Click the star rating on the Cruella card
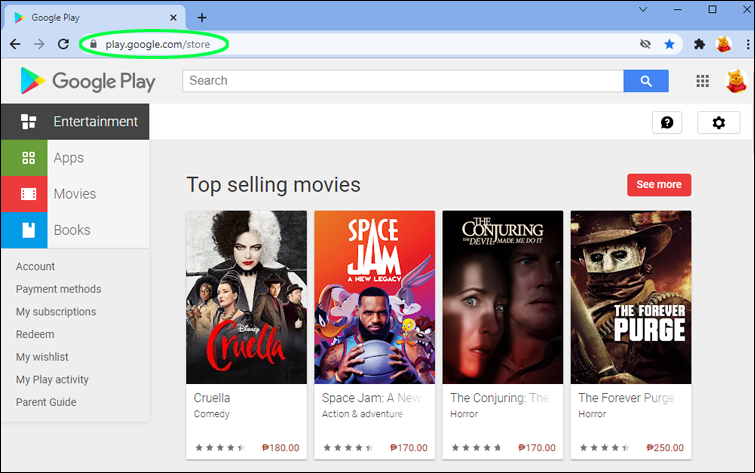Image resolution: width=755 pixels, height=473 pixels. pyautogui.click(x=220, y=448)
